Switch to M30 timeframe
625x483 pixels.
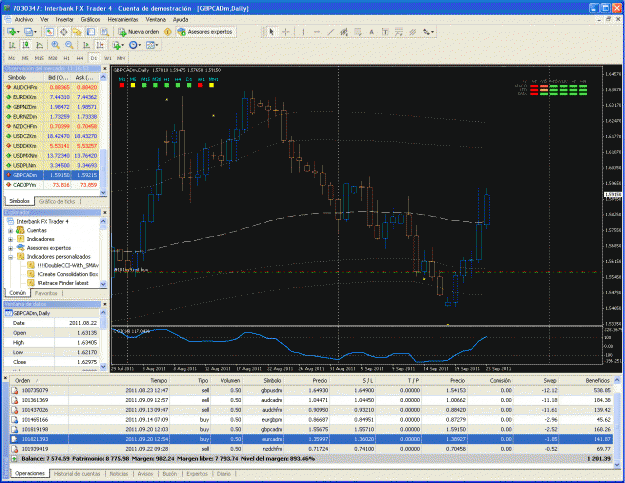tap(53, 58)
